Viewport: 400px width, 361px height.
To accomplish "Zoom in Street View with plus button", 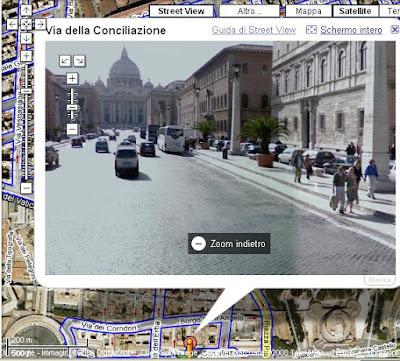I will pyautogui.click(x=72, y=79).
